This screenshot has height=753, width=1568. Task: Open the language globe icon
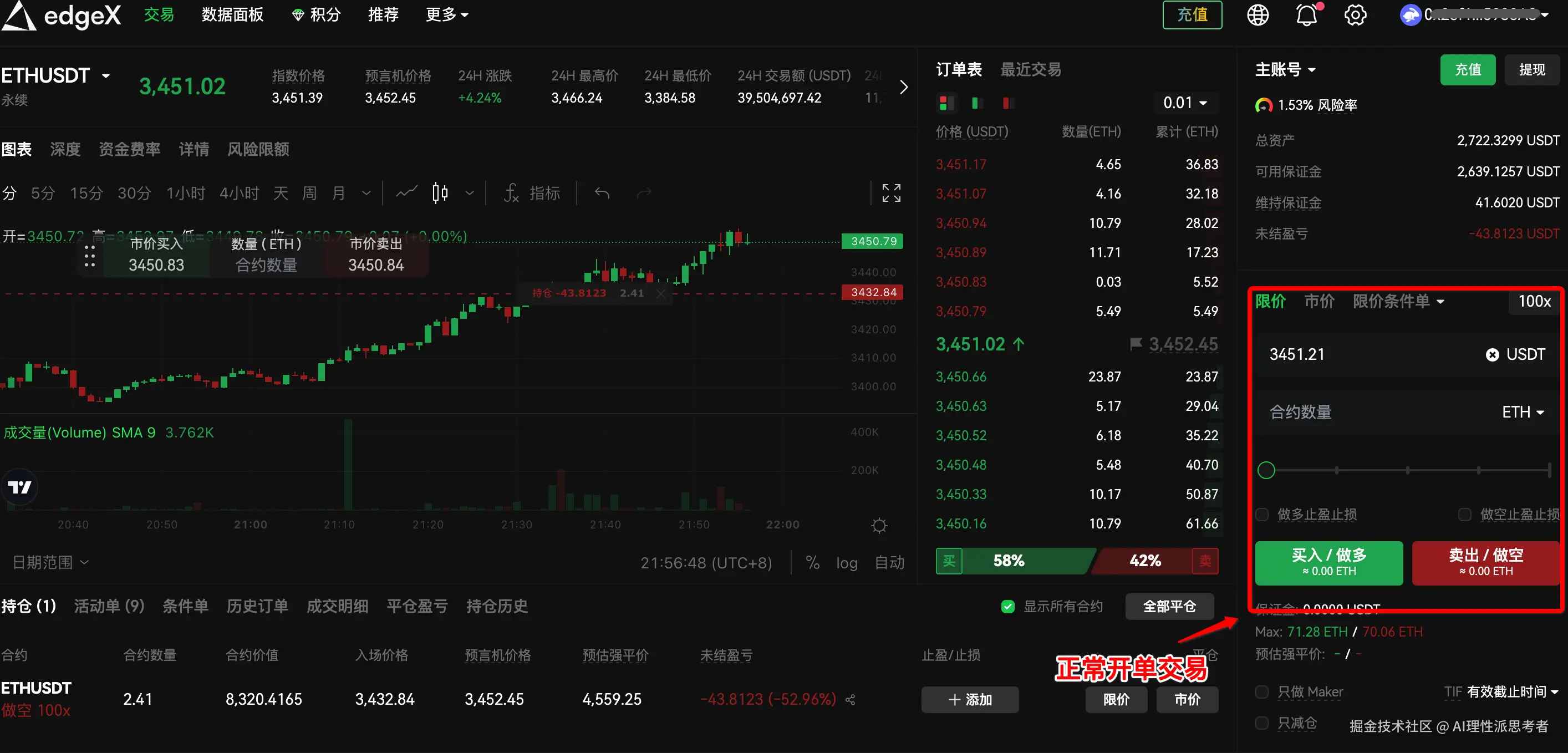tap(1257, 15)
